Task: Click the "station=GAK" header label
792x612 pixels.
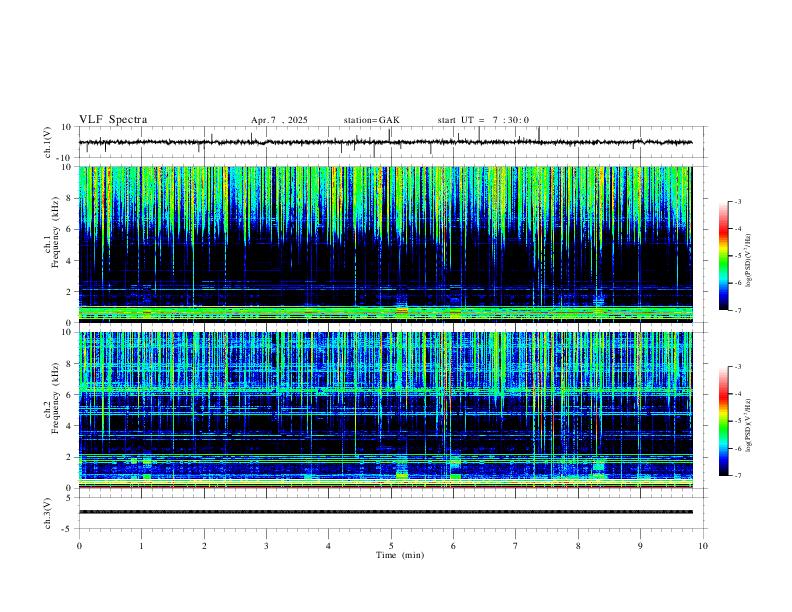Action: pos(371,120)
